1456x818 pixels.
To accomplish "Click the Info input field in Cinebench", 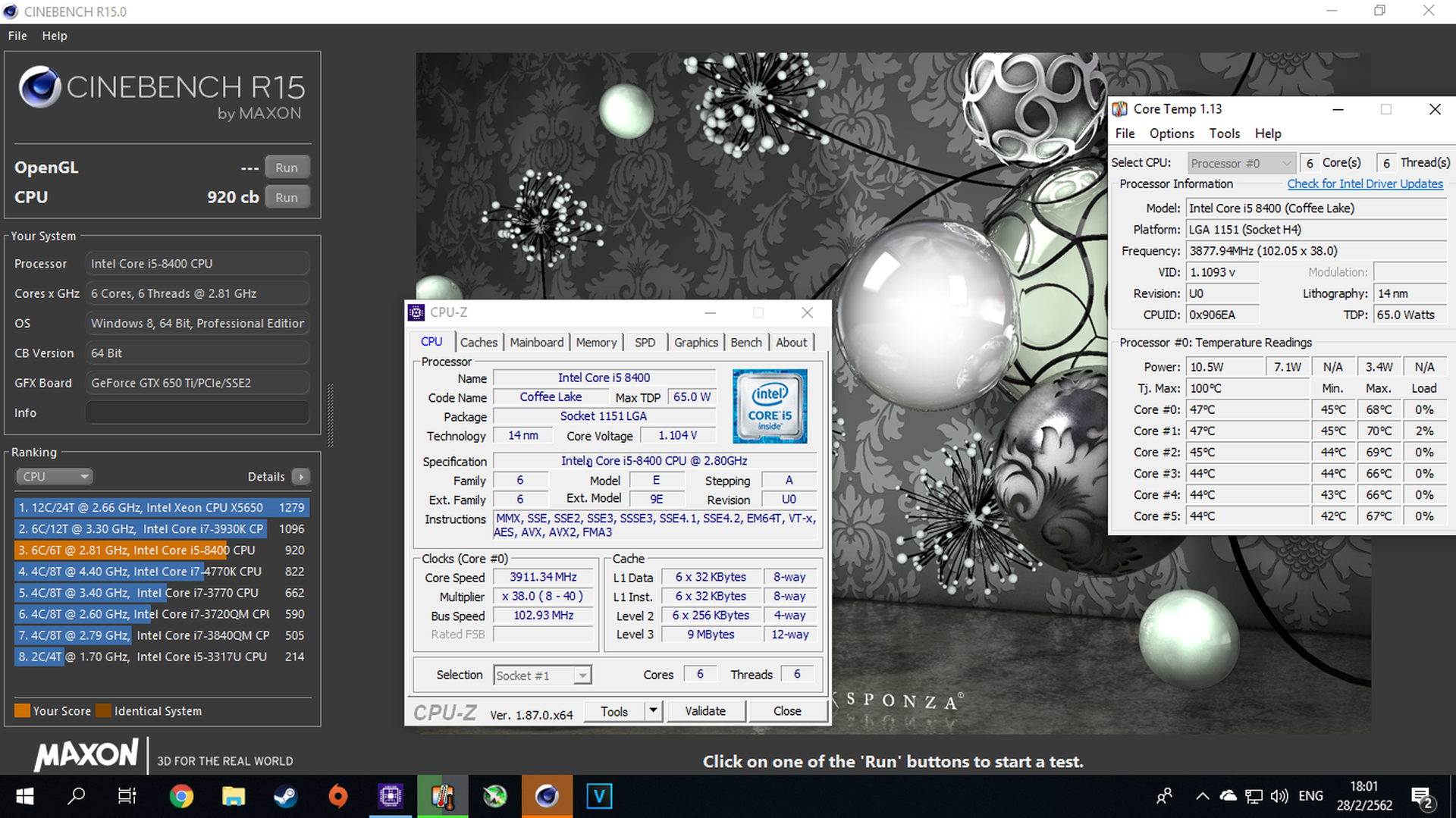I will tap(197, 413).
